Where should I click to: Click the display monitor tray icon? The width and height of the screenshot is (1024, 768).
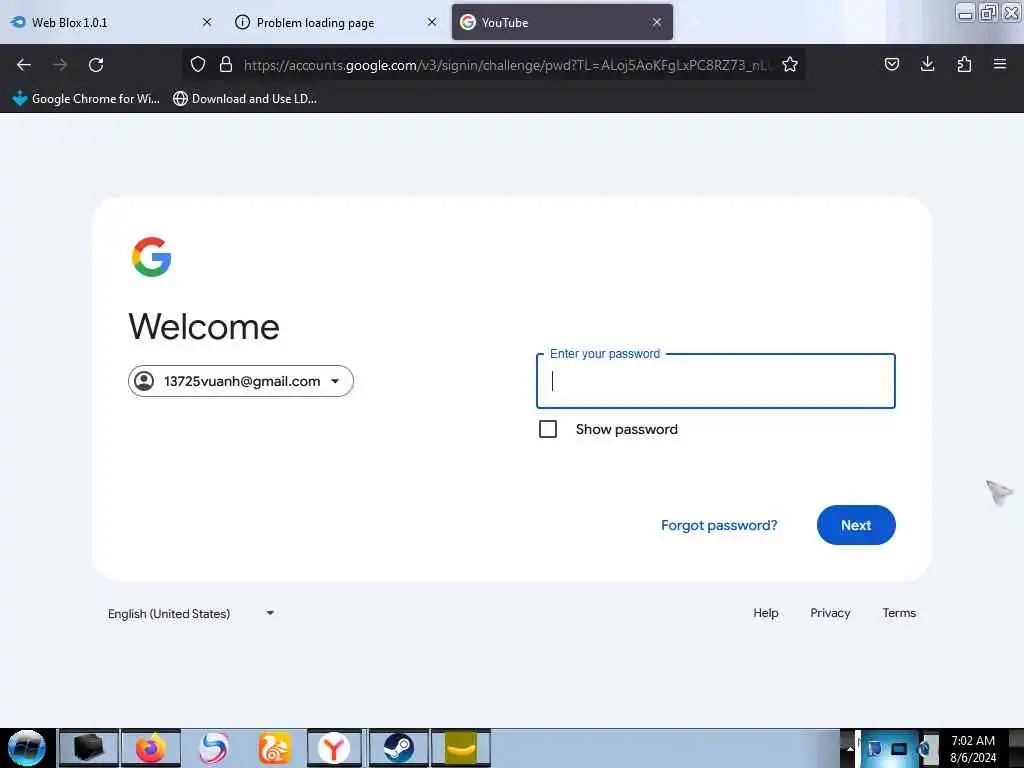899,748
